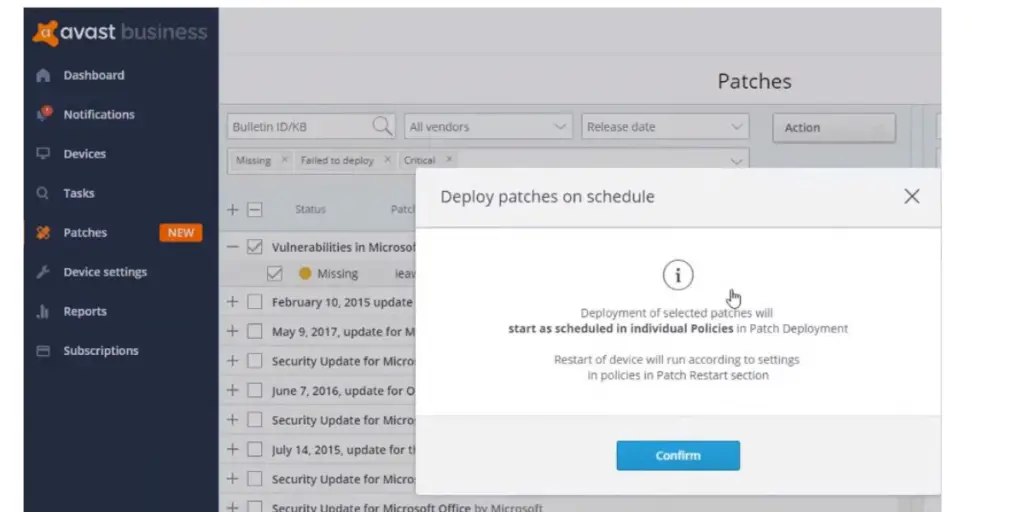Remove the Missing filter tag
The image size is (1024, 512).
283,160
